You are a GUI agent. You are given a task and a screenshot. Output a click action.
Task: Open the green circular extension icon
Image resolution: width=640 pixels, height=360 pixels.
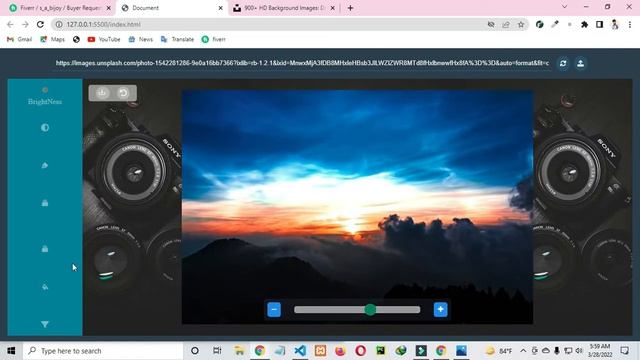point(540,24)
